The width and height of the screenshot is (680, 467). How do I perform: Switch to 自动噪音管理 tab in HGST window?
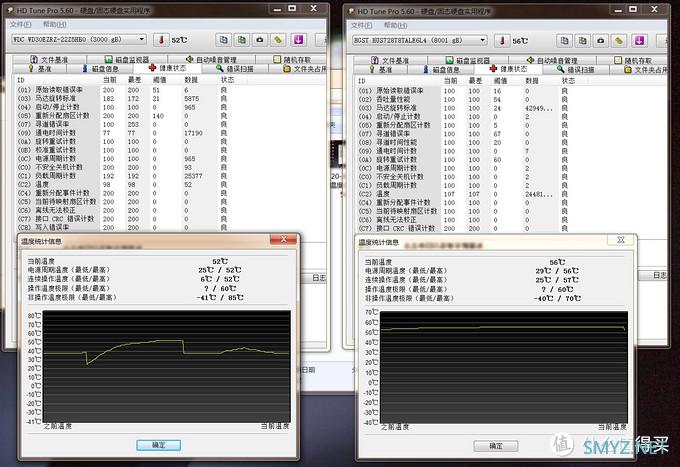tap(552, 60)
